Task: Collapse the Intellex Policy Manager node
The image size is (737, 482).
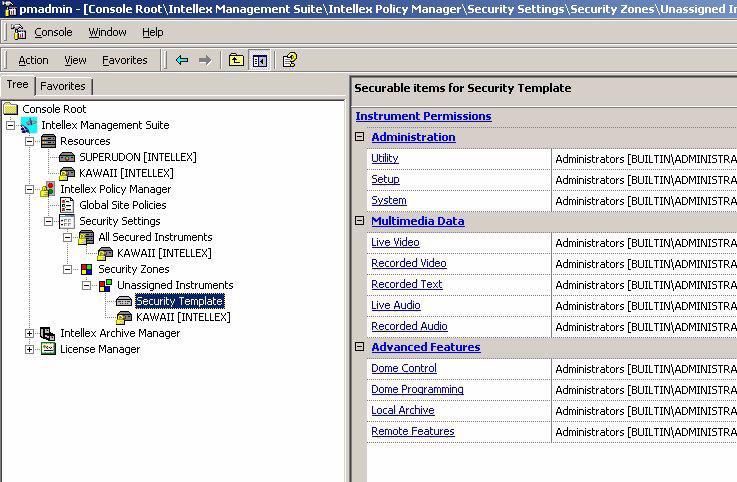Action: [29, 189]
